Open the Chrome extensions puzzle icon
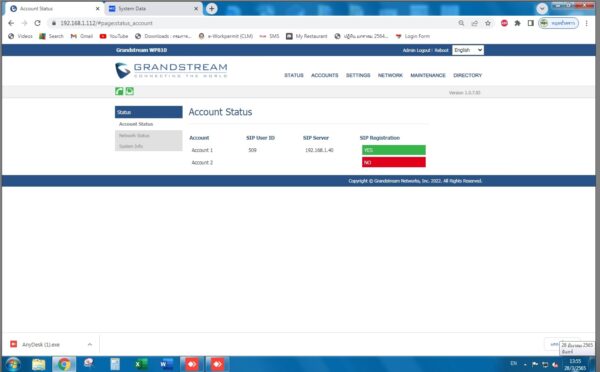Viewport: 600px width, 372px height. click(x=517, y=23)
